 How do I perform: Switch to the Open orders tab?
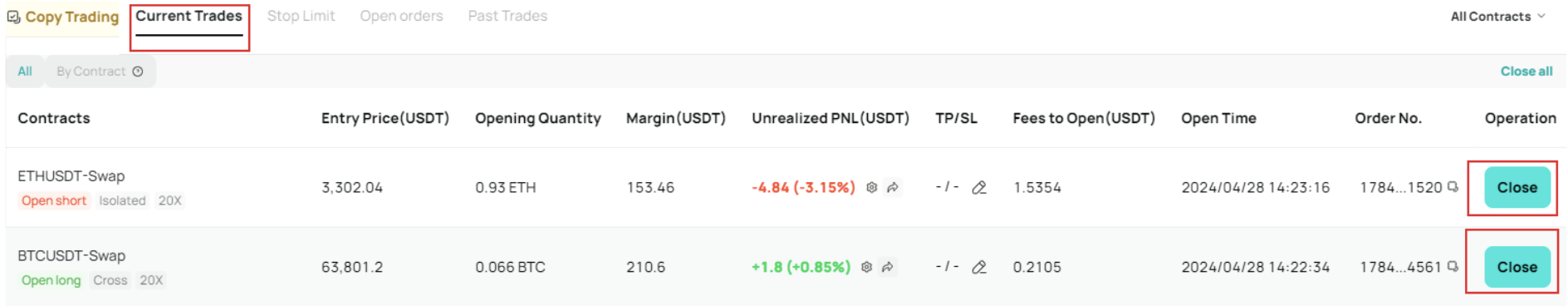pos(401,16)
